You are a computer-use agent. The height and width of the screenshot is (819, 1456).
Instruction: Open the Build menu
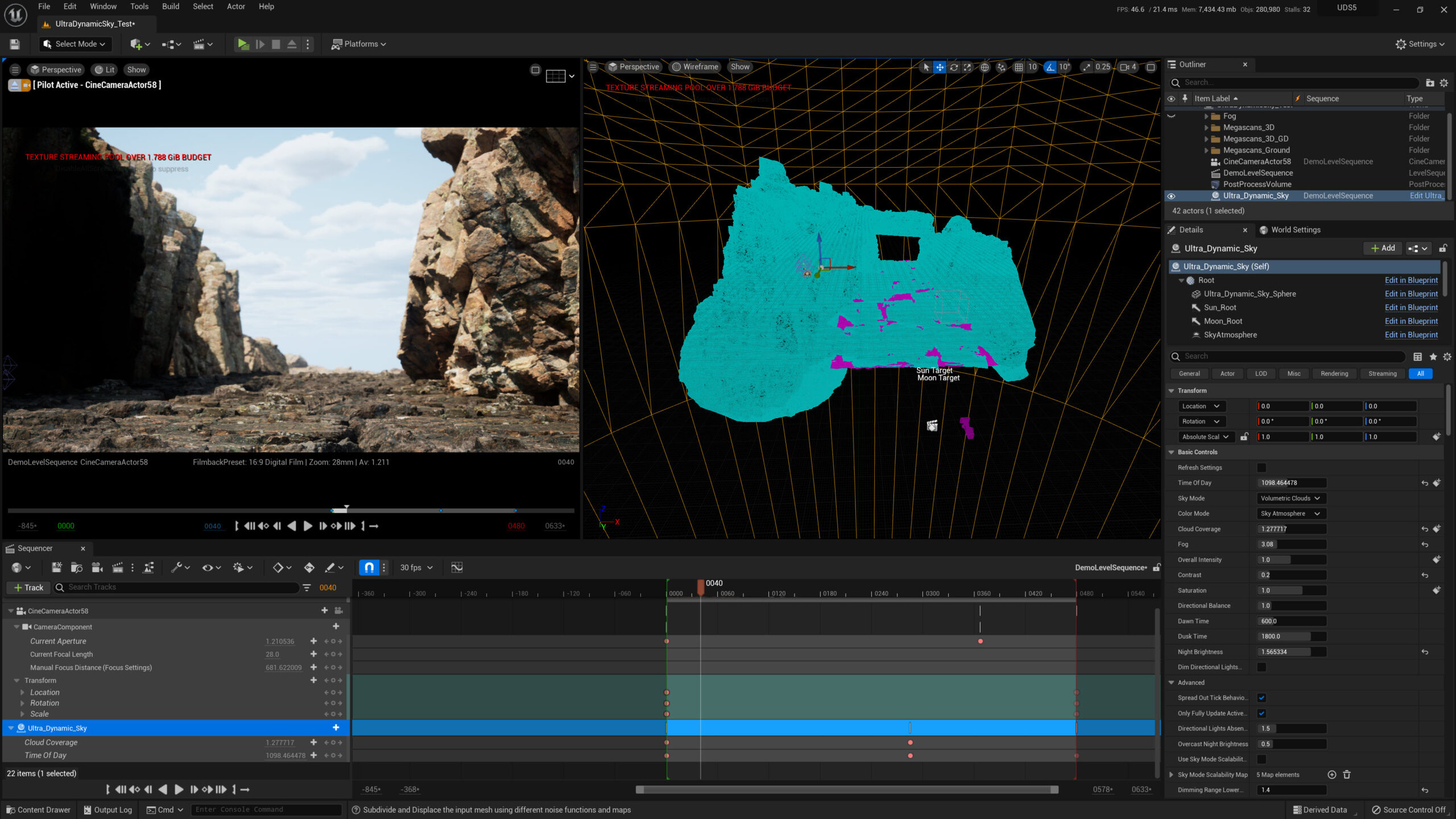click(x=171, y=6)
